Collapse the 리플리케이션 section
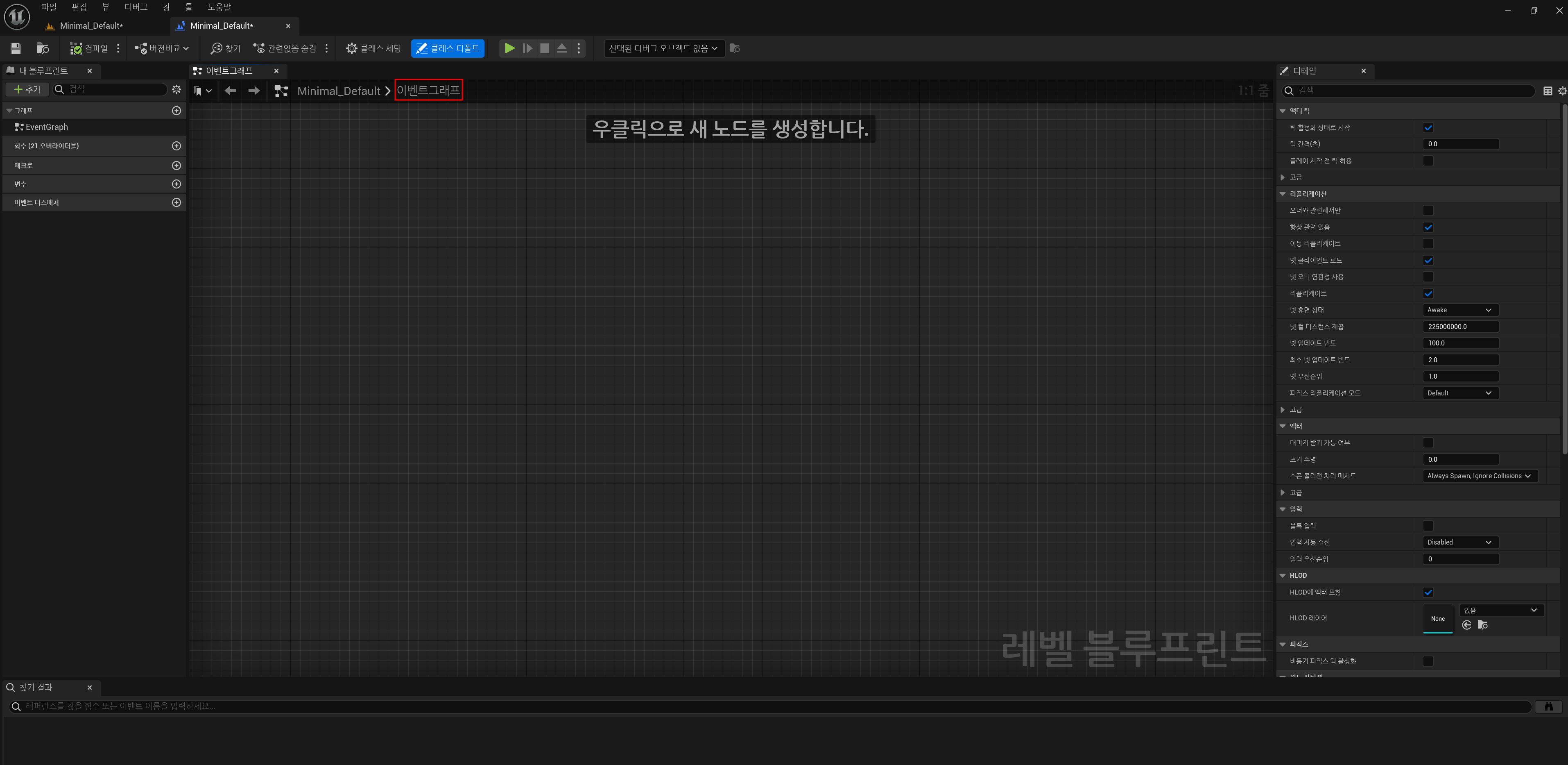Image resolution: width=1568 pixels, height=765 pixels. point(1283,194)
